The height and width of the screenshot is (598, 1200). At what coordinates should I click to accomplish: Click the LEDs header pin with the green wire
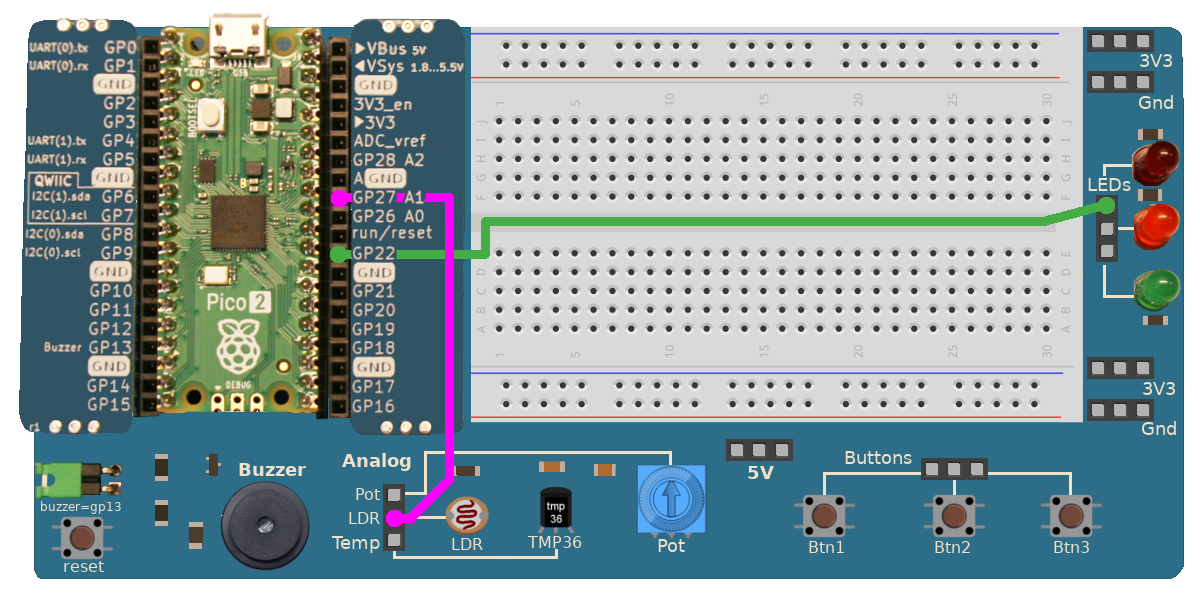[1106, 206]
